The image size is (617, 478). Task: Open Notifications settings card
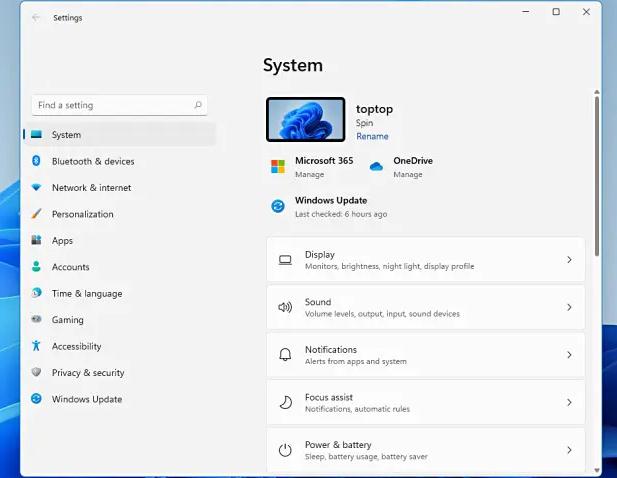426,355
